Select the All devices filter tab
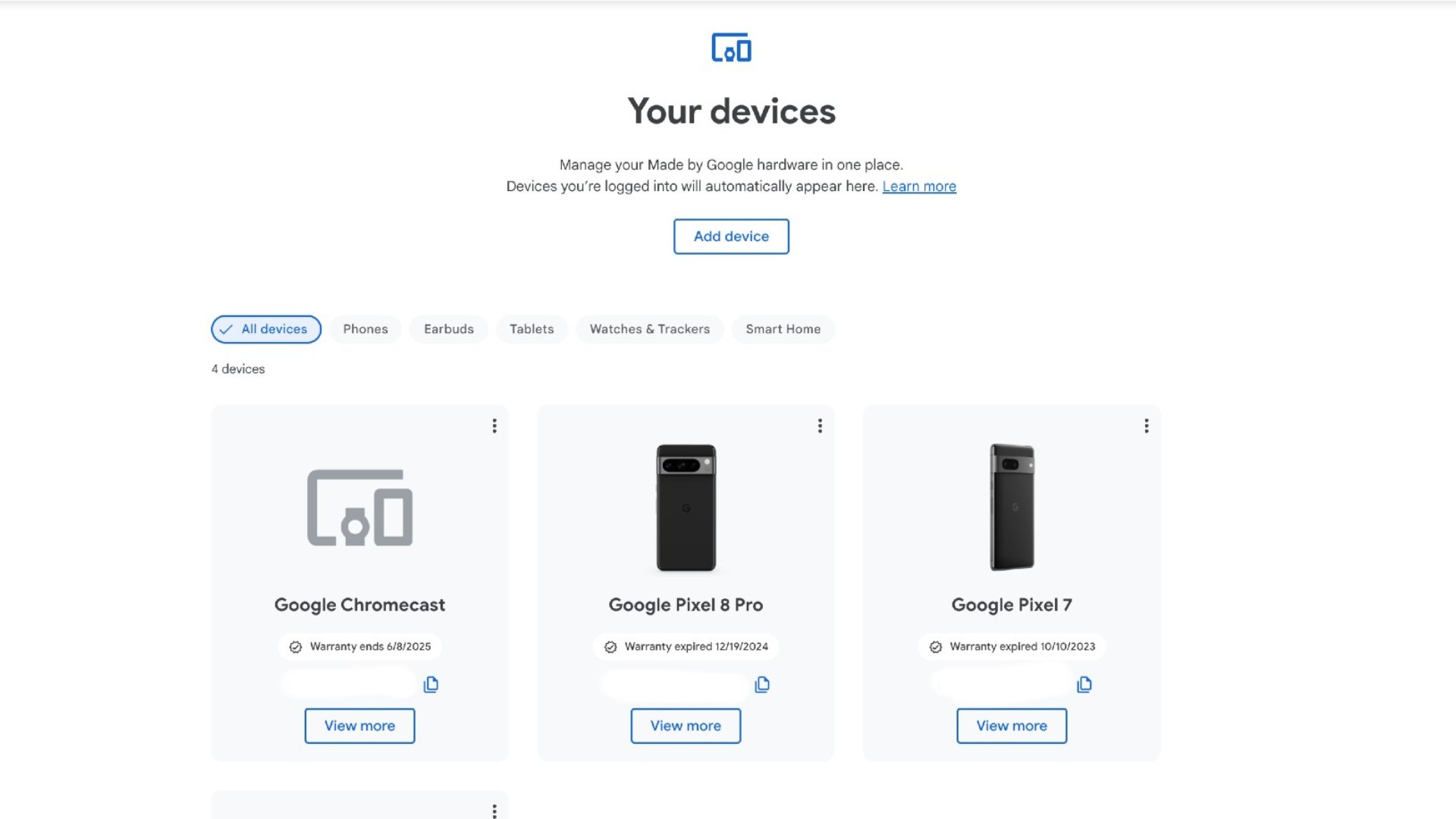The image size is (1456, 819). tap(265, 329)
